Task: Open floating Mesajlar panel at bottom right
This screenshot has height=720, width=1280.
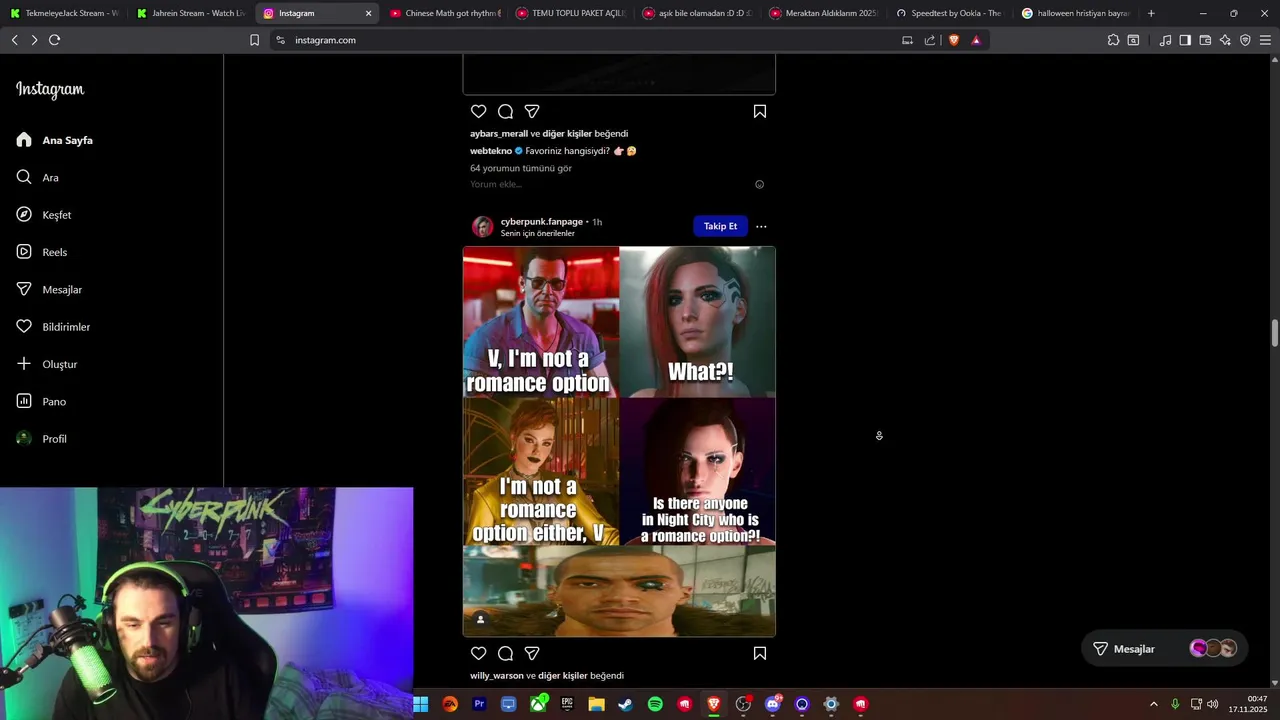Action: tap(1164, 649)
